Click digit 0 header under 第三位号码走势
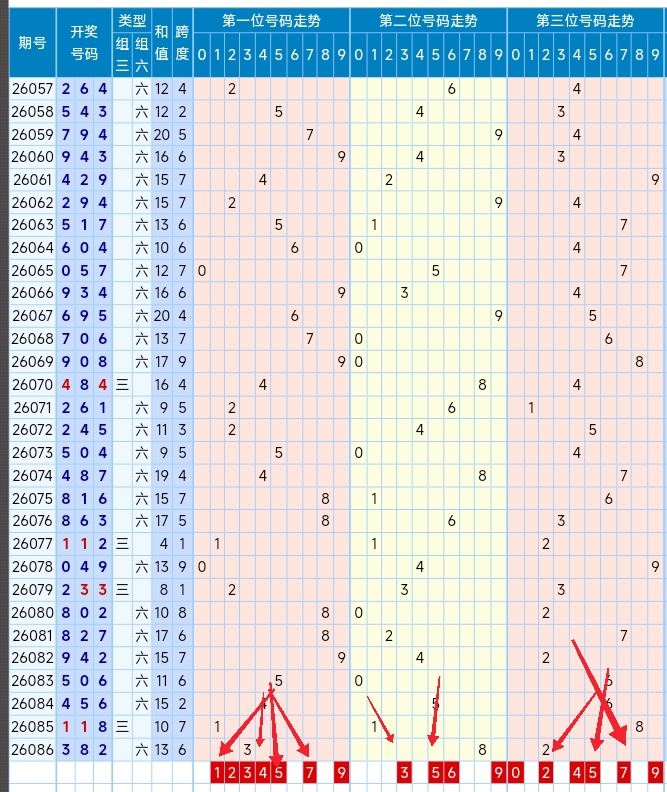The image size is (667, 792). coord(516,55)
